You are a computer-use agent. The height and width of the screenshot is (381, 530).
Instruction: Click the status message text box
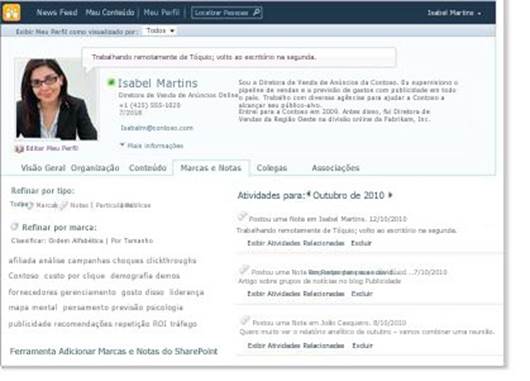point(239,57)
